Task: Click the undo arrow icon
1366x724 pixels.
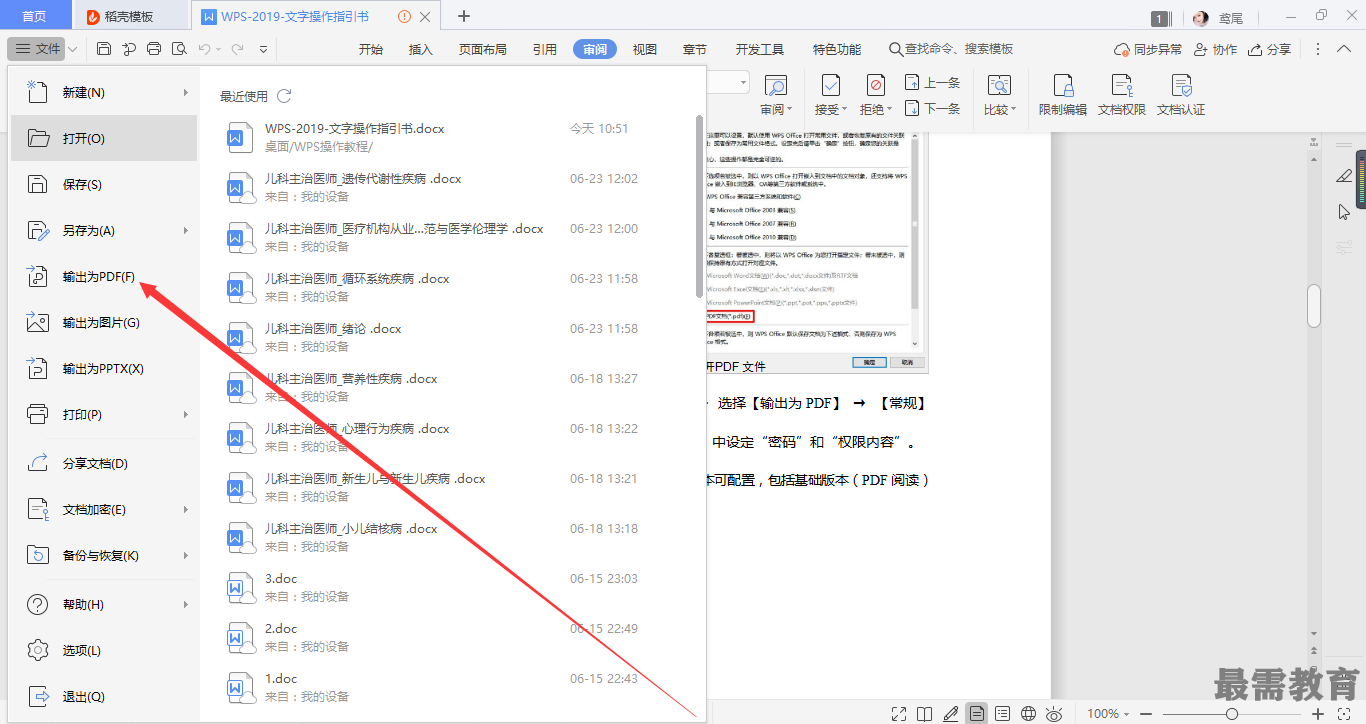Action: click(204, 49)
